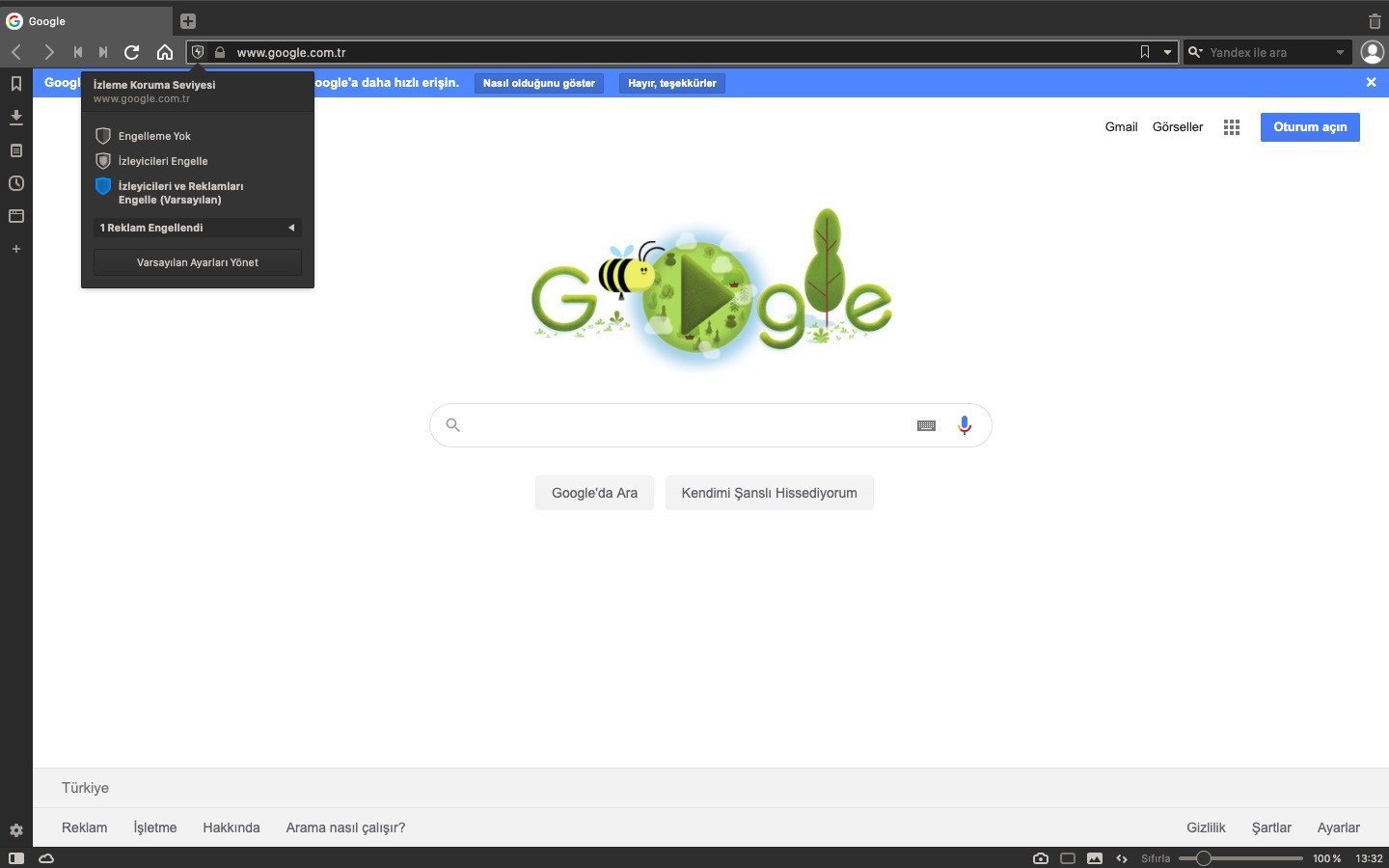1389x868 pixels.
Task: Click the capture page camera icon
Action: [1040, 858]
